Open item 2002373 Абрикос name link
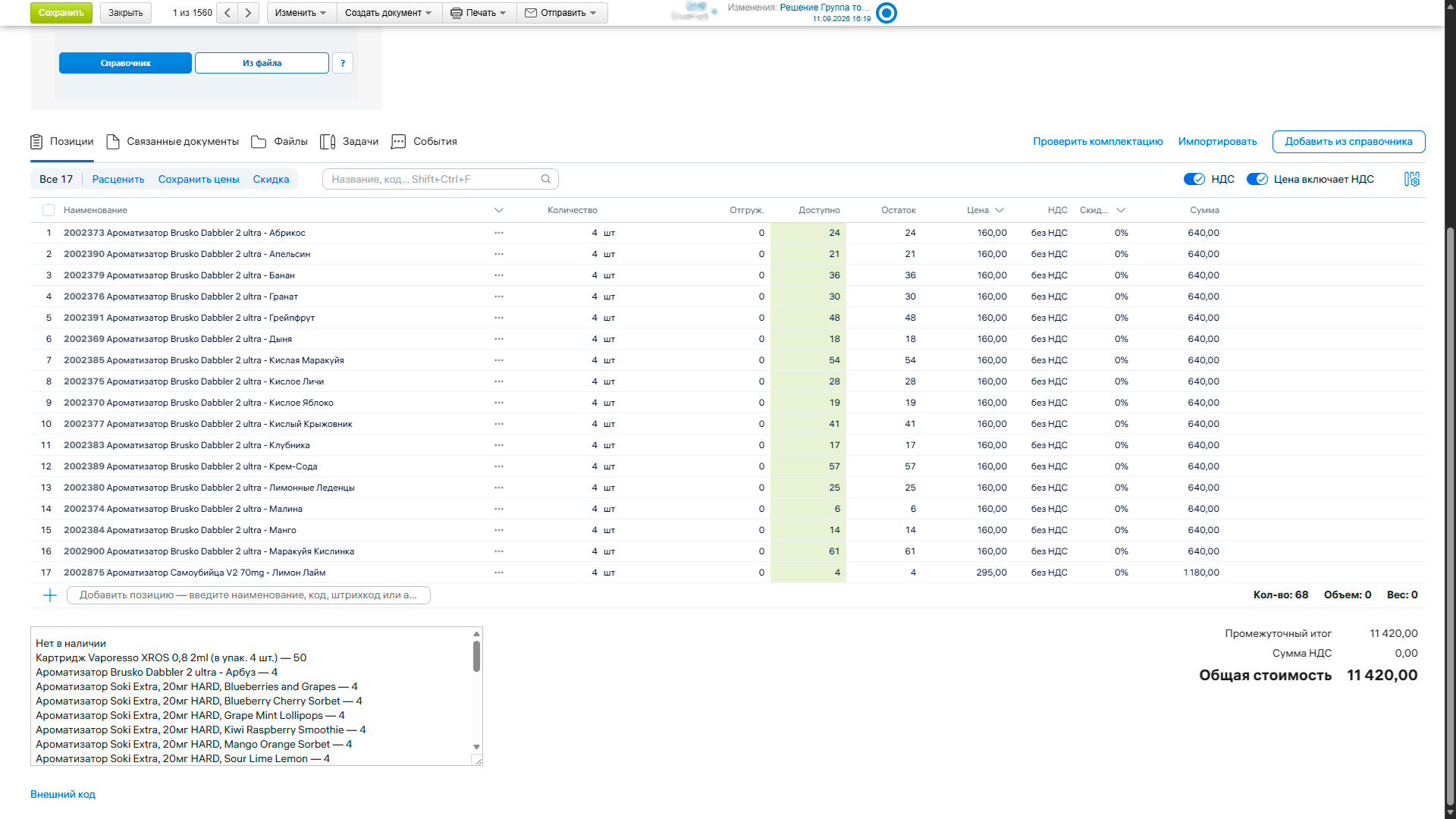This screenshot has height=819, width=1456. click(184, 233)
